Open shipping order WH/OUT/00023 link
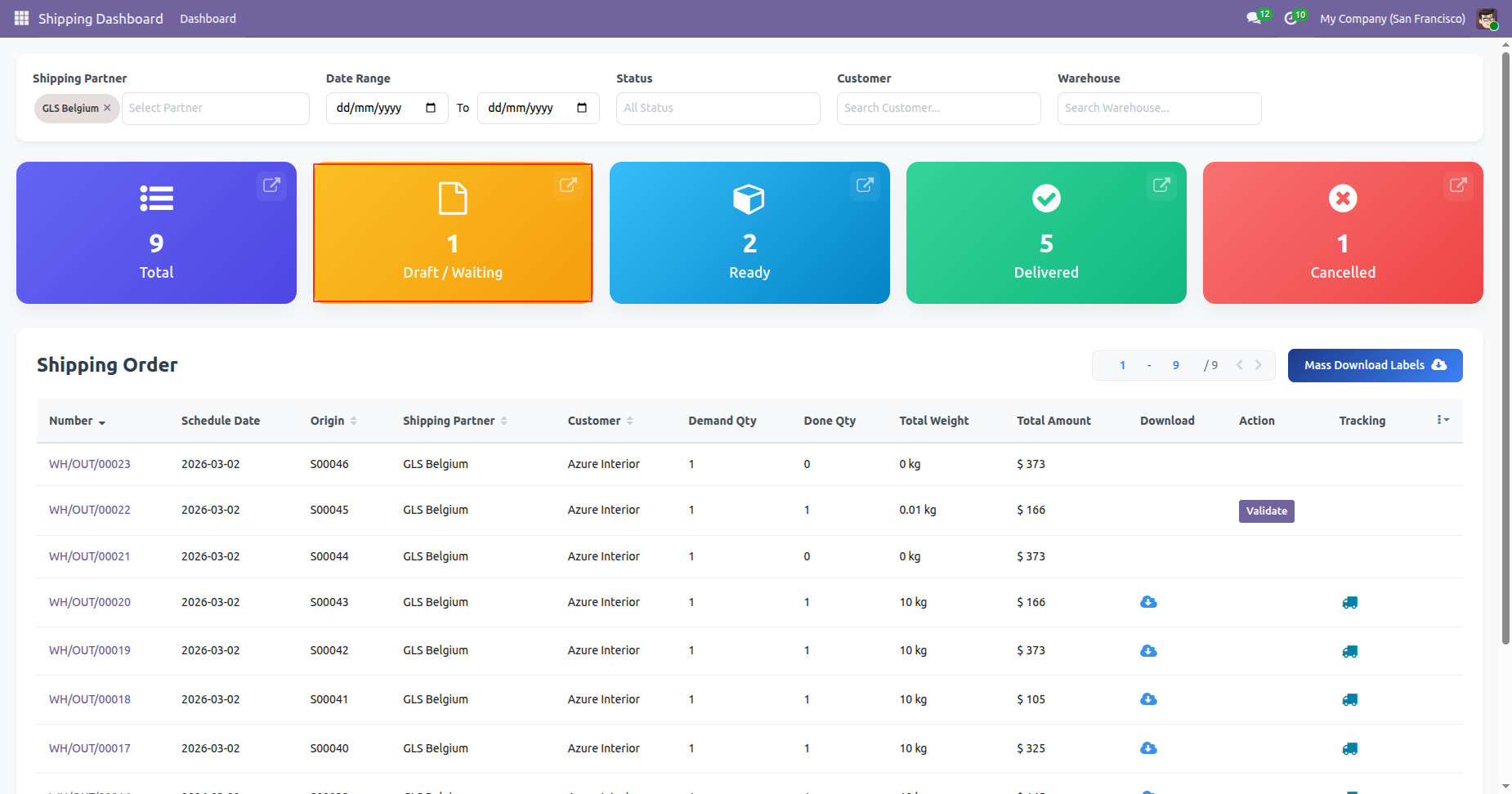This screenshot has width=1512, height=794. (90, 464)
